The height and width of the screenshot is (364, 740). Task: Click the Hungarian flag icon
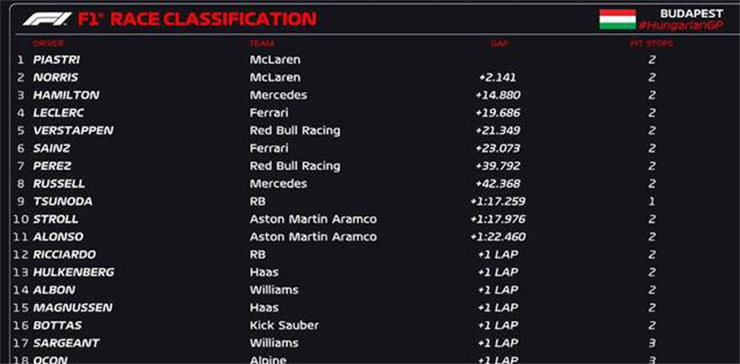(x=617, y=19)
